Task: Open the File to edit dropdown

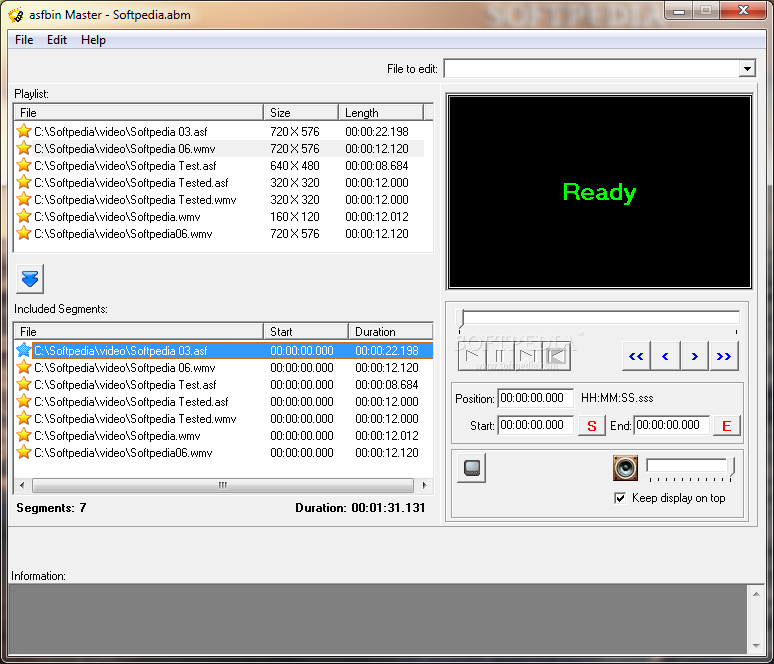Action: 747,69
